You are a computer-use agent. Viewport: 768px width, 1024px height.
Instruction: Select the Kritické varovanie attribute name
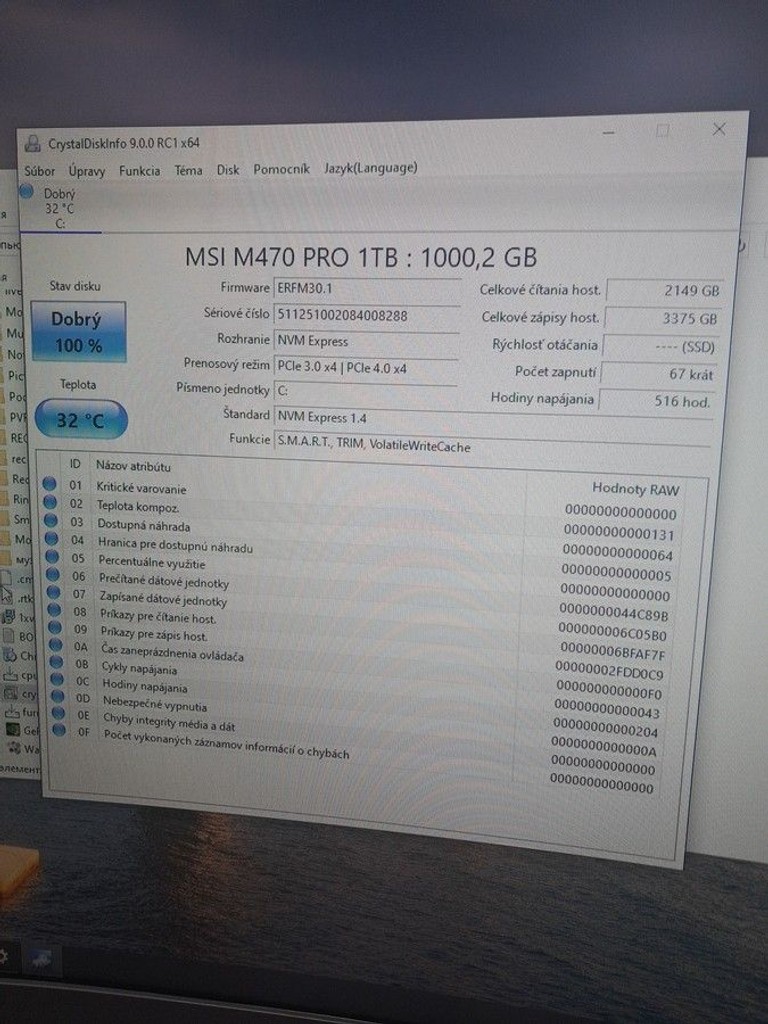click(141, 488)
